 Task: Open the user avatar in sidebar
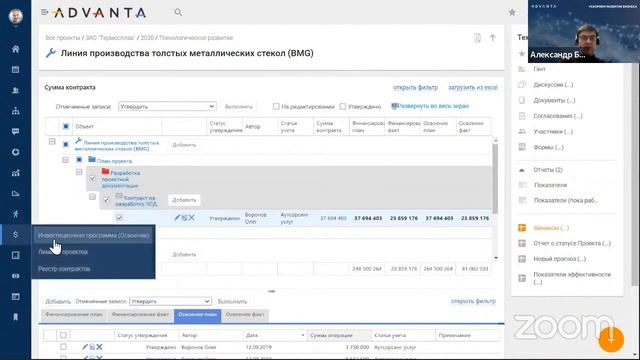coord(16,16)
